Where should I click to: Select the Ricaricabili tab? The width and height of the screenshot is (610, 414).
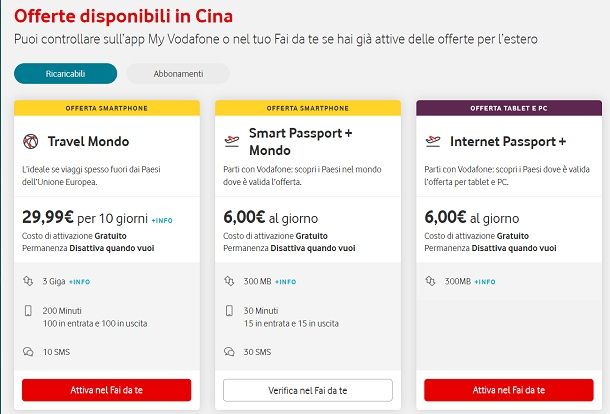point(65,74)
